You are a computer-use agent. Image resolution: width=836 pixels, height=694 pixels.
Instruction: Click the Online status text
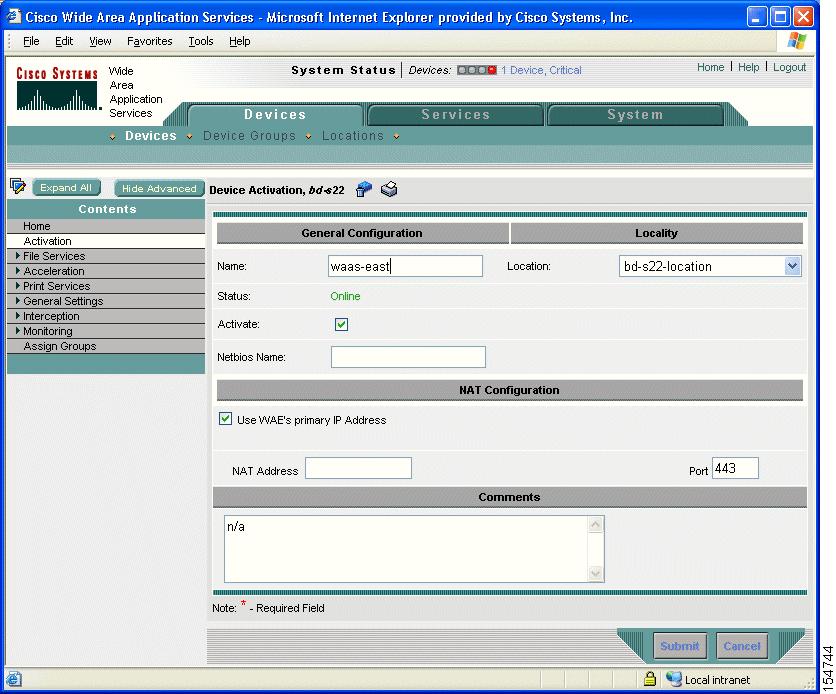pos(345,296)
